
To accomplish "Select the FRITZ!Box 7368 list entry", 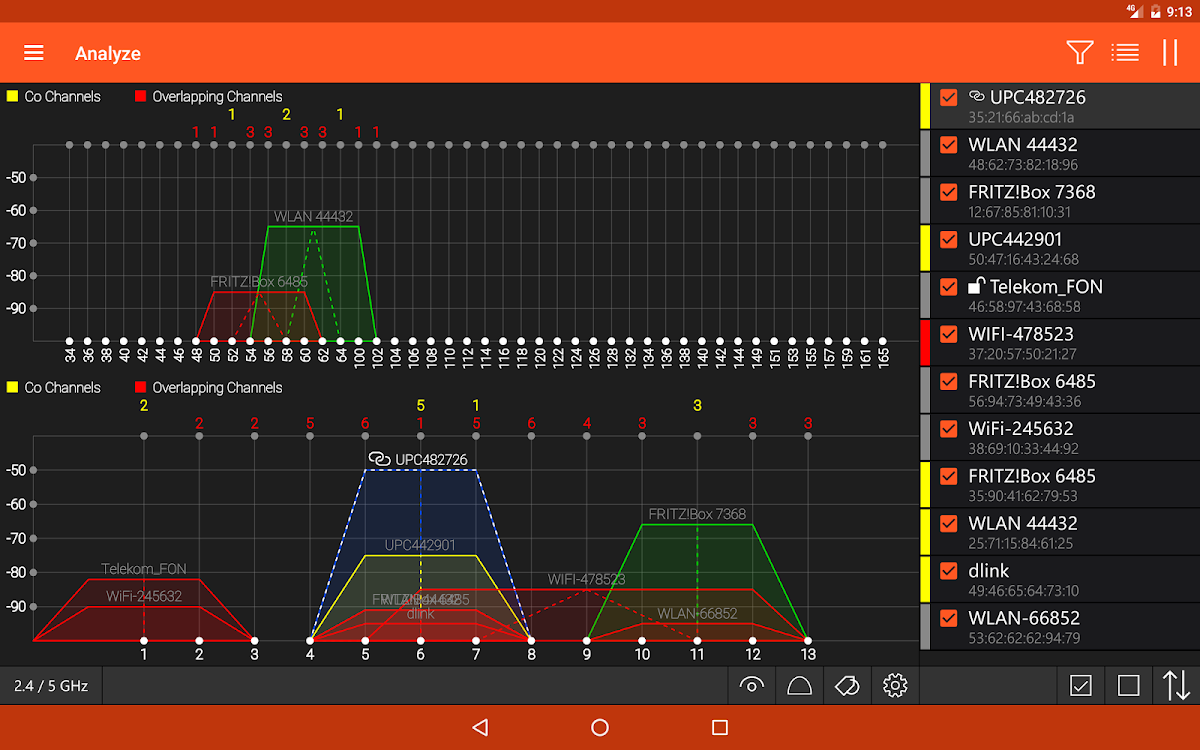I will 1060,200.
